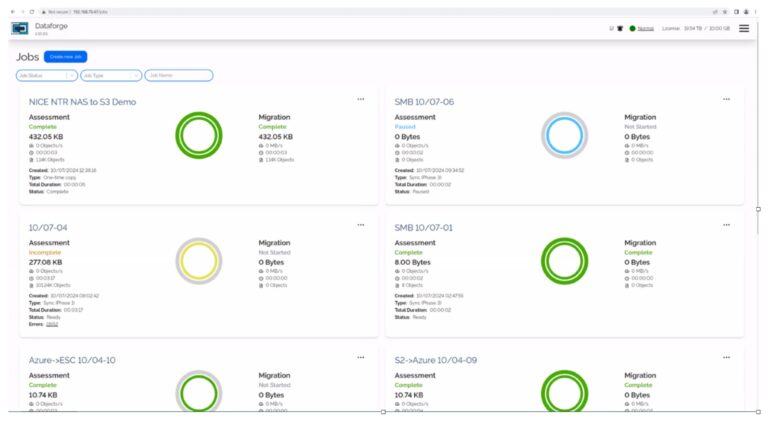
Task: Open the three-dot menu for NICE NTR NAS job
Action: tap(361, 99)
